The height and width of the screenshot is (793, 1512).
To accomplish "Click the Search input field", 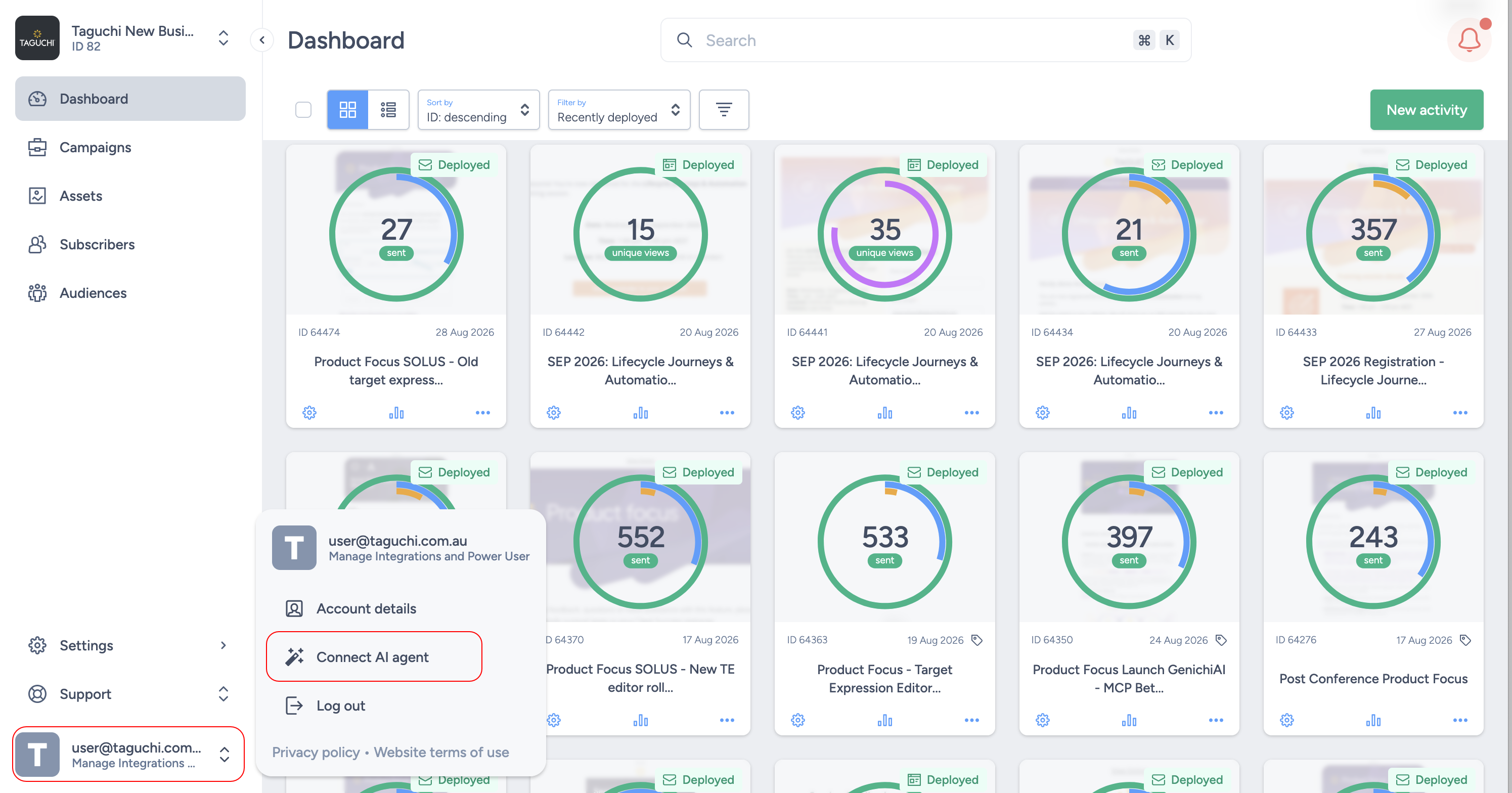I will [925, 40].
